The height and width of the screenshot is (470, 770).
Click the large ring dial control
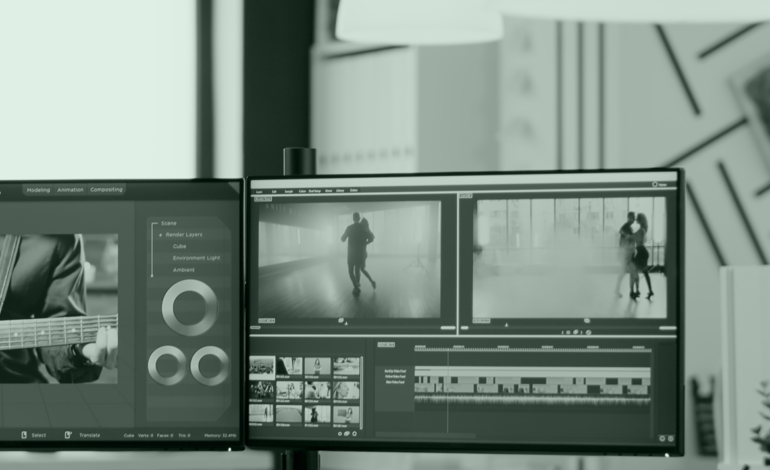pos(189,307)
